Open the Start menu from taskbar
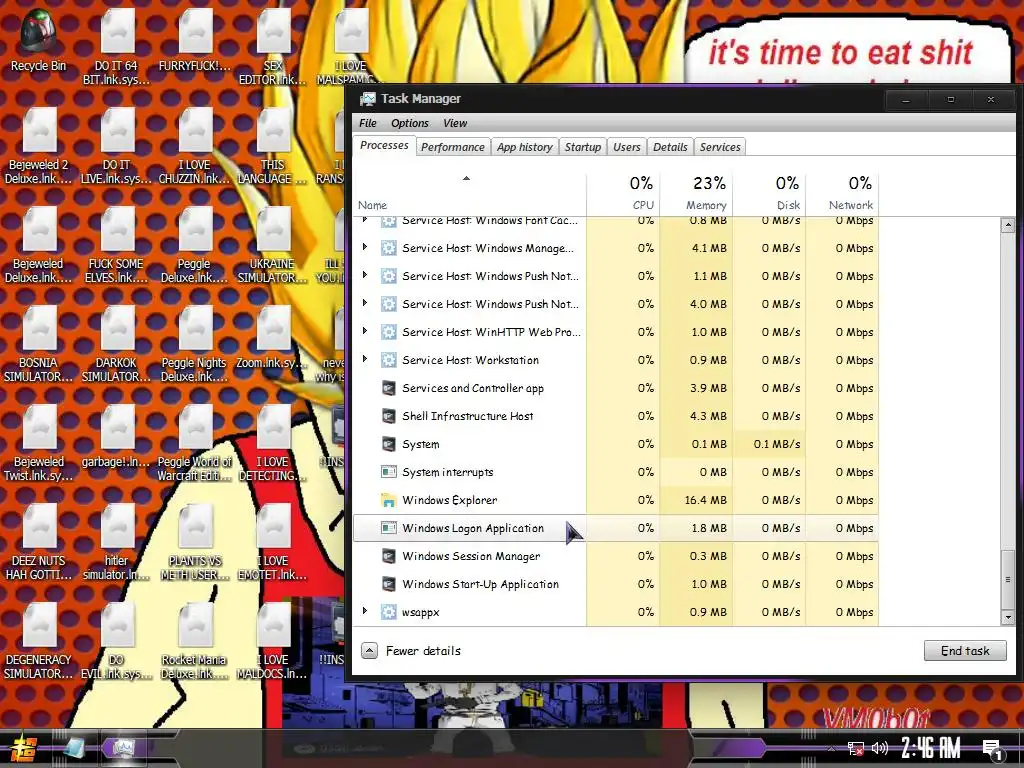This screenshot has height=768, width=1024. 24,750
